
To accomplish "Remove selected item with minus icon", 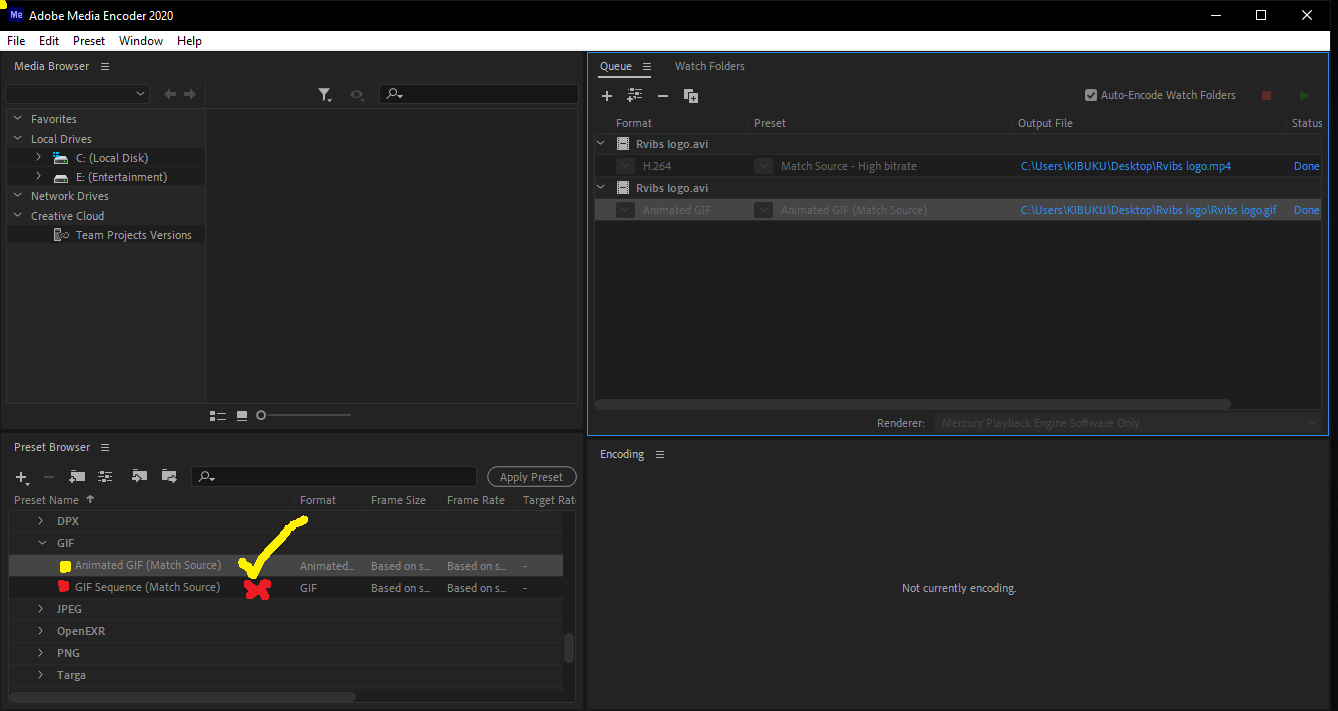I will pos(662,96).
